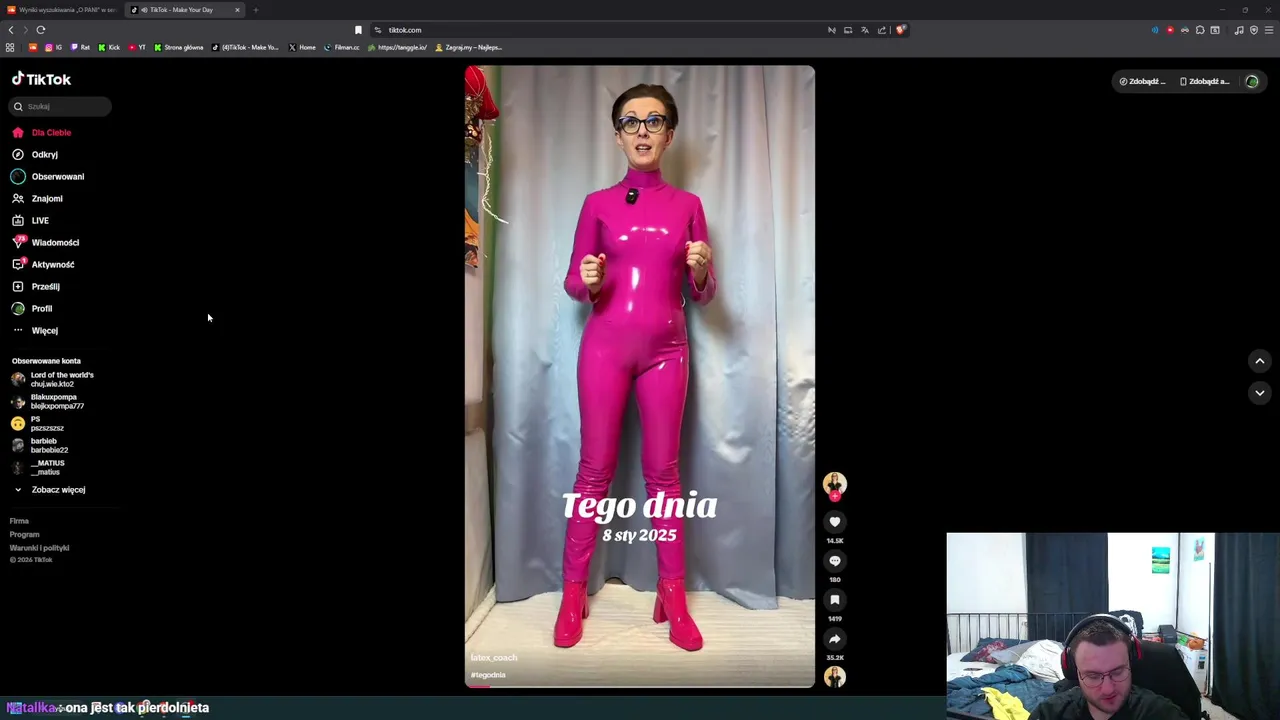Bookmark this page using address bar bookmark icon
The image size is (1280, 720).
click(x=358, y=30)
